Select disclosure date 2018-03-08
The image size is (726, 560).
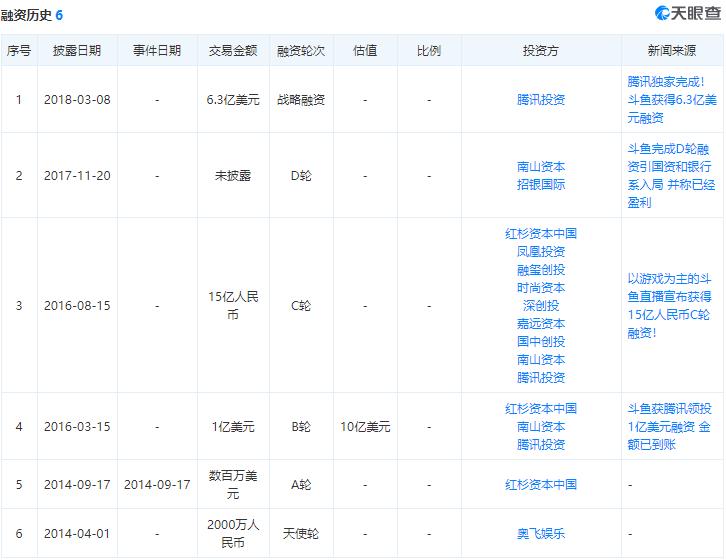coord(77,100)
